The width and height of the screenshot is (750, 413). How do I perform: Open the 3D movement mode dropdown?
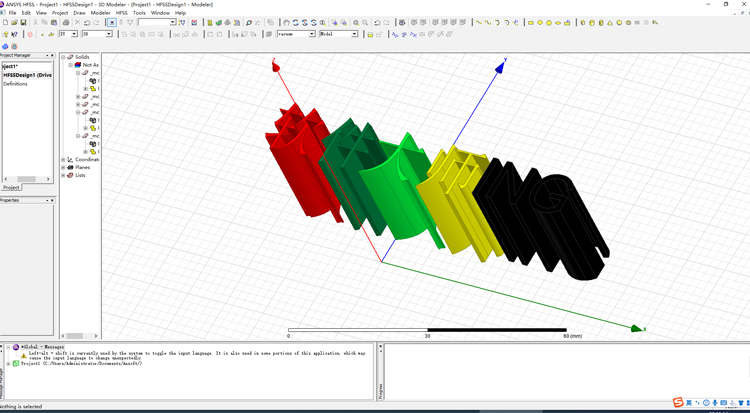click(x=109, y=34)
